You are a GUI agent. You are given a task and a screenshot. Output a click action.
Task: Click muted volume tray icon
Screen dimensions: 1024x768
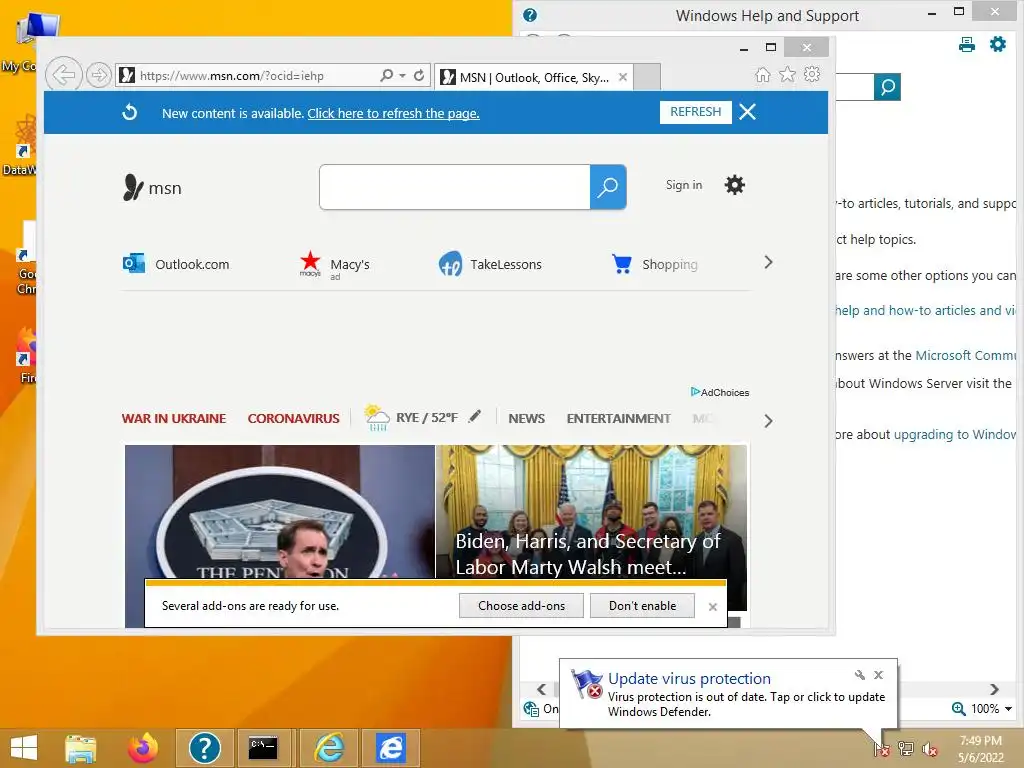tap(929, 748)
